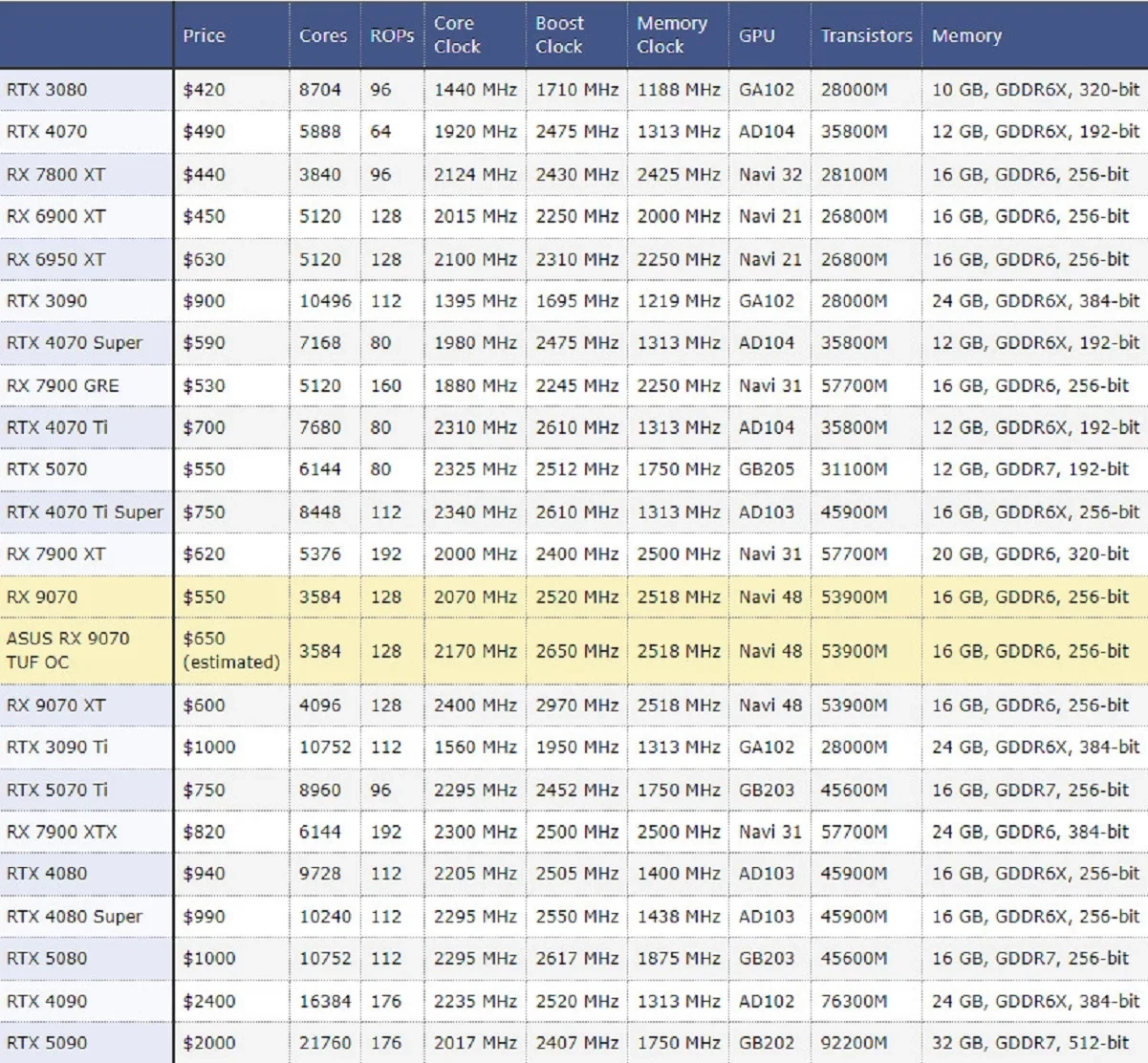Image resolution: width=1148 pixels, height=1063 pixels.
Task: Select the RTX 5090 row name
Action: coord(47,1043)
